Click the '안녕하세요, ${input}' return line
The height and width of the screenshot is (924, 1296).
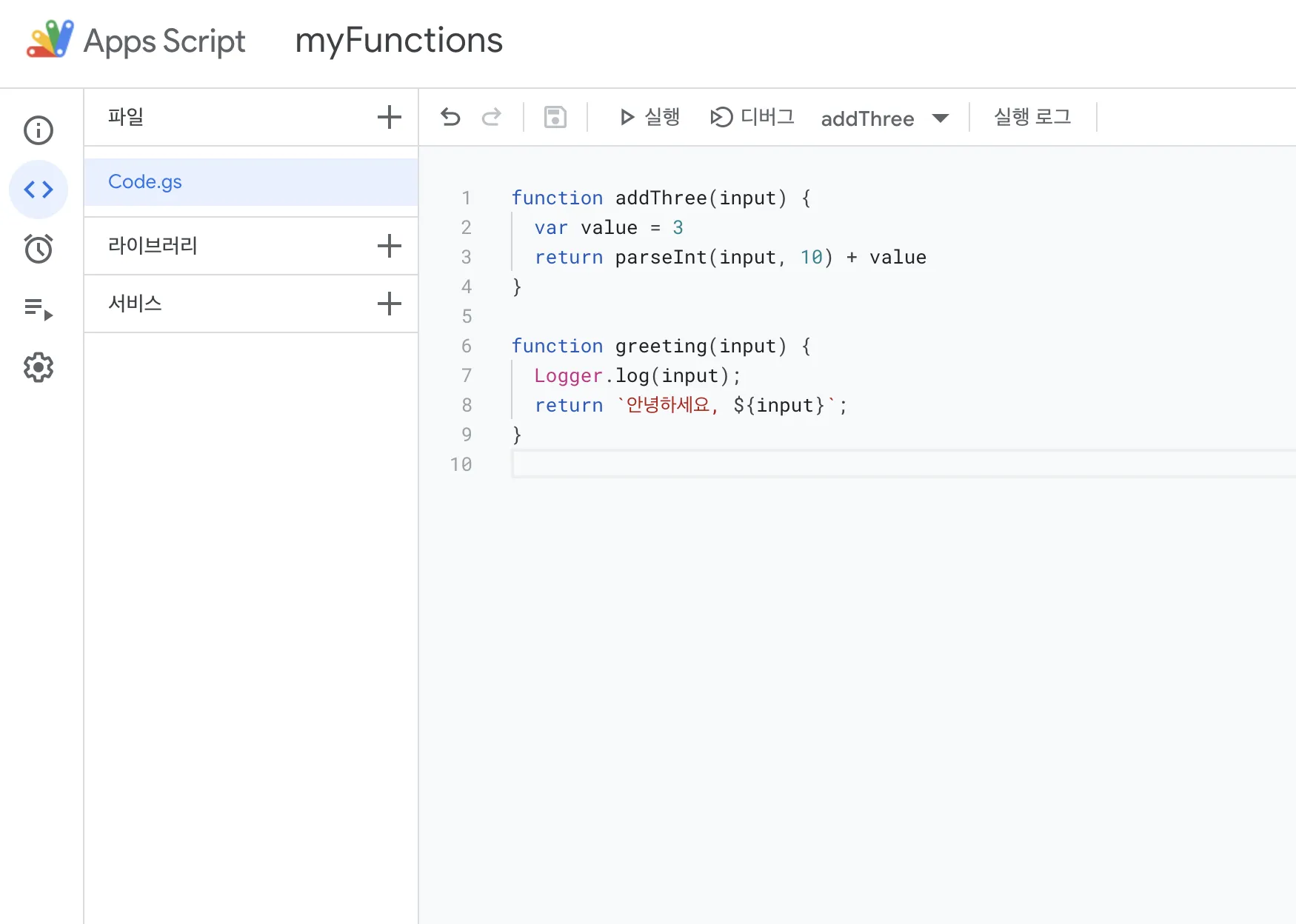point(691,406)
